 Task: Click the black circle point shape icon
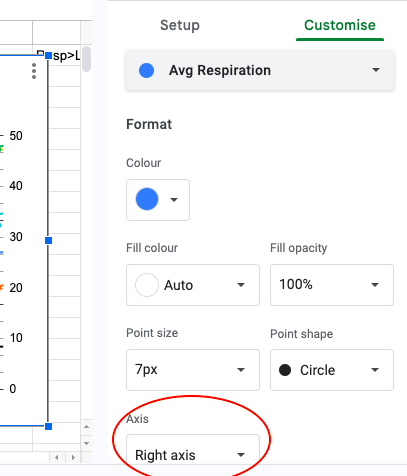[x=285, y=370]
